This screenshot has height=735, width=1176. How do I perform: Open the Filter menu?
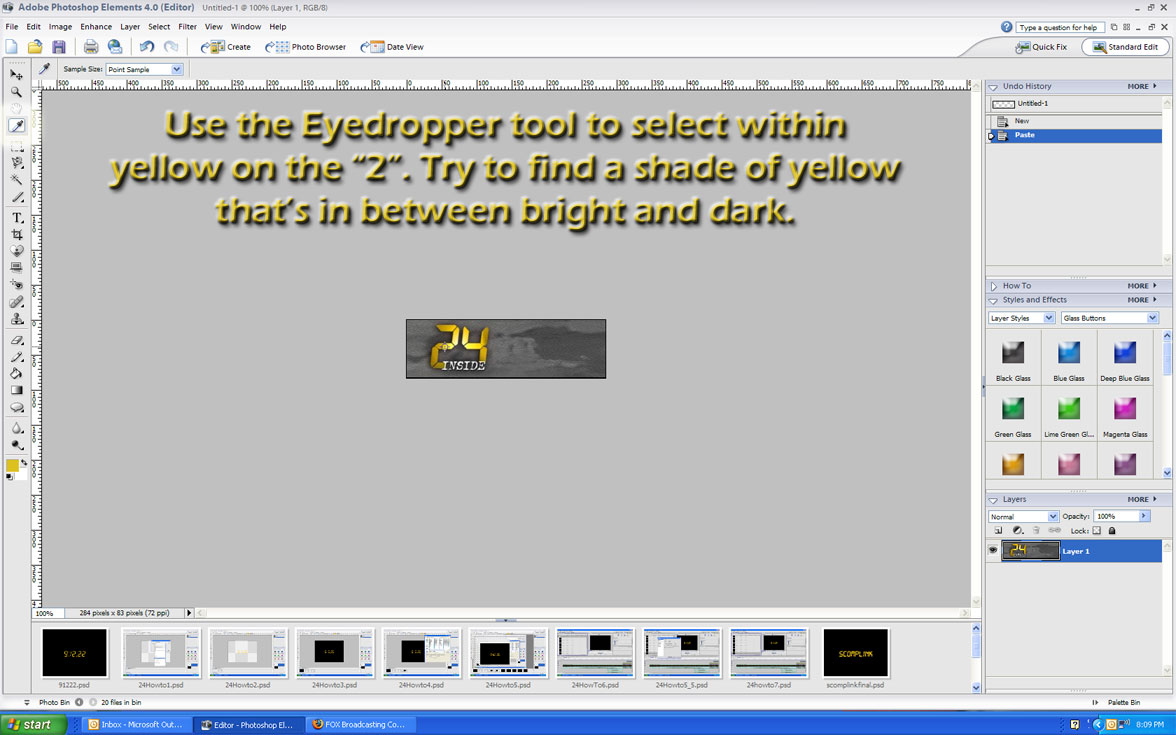tap(188, 27)
